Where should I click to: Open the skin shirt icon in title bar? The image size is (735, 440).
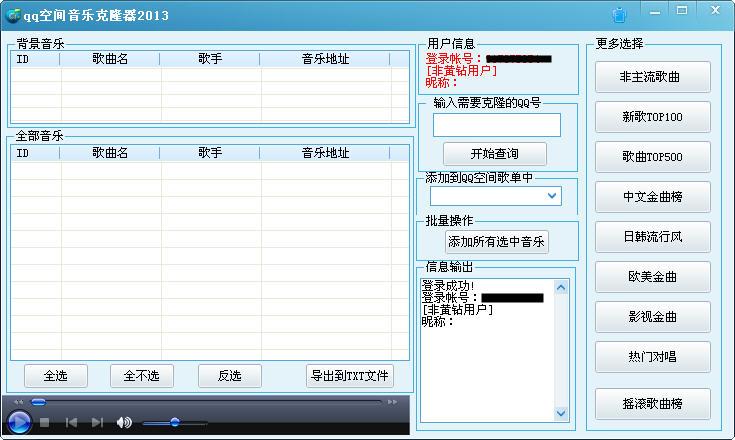619,15
